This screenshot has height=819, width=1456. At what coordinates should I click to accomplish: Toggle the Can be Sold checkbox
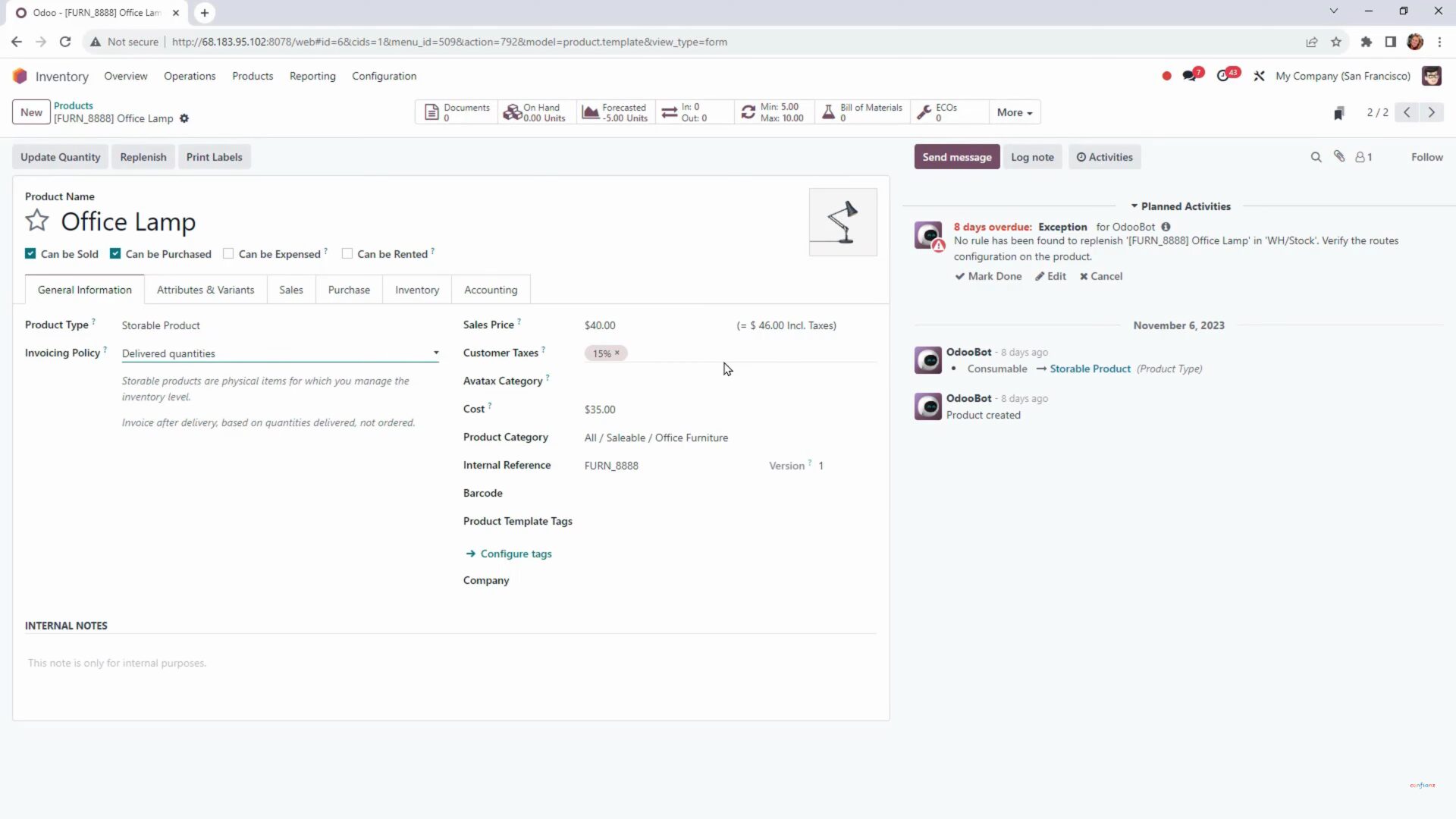click(30, 253)
